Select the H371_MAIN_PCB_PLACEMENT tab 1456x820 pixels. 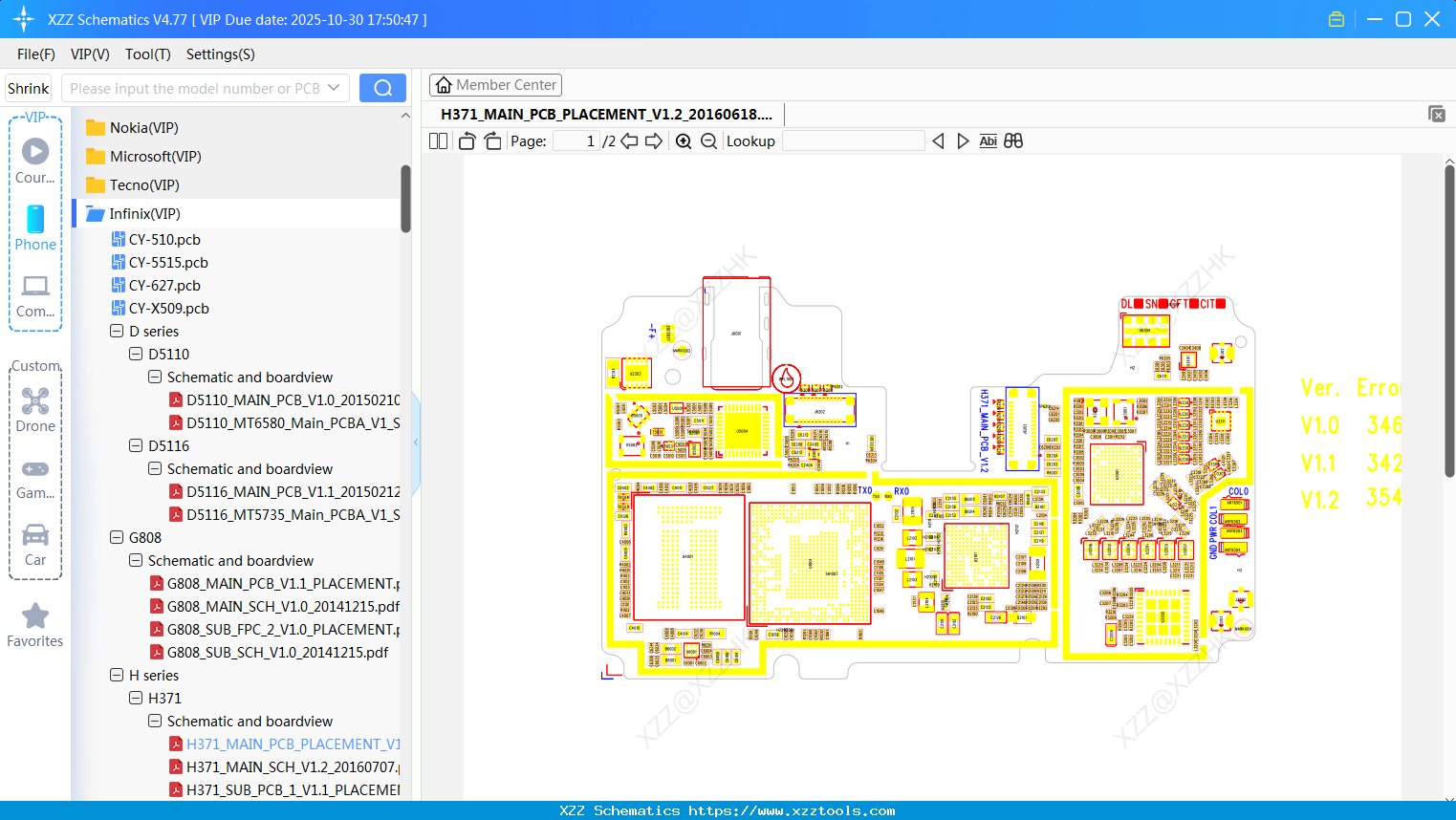pos(607,114)
